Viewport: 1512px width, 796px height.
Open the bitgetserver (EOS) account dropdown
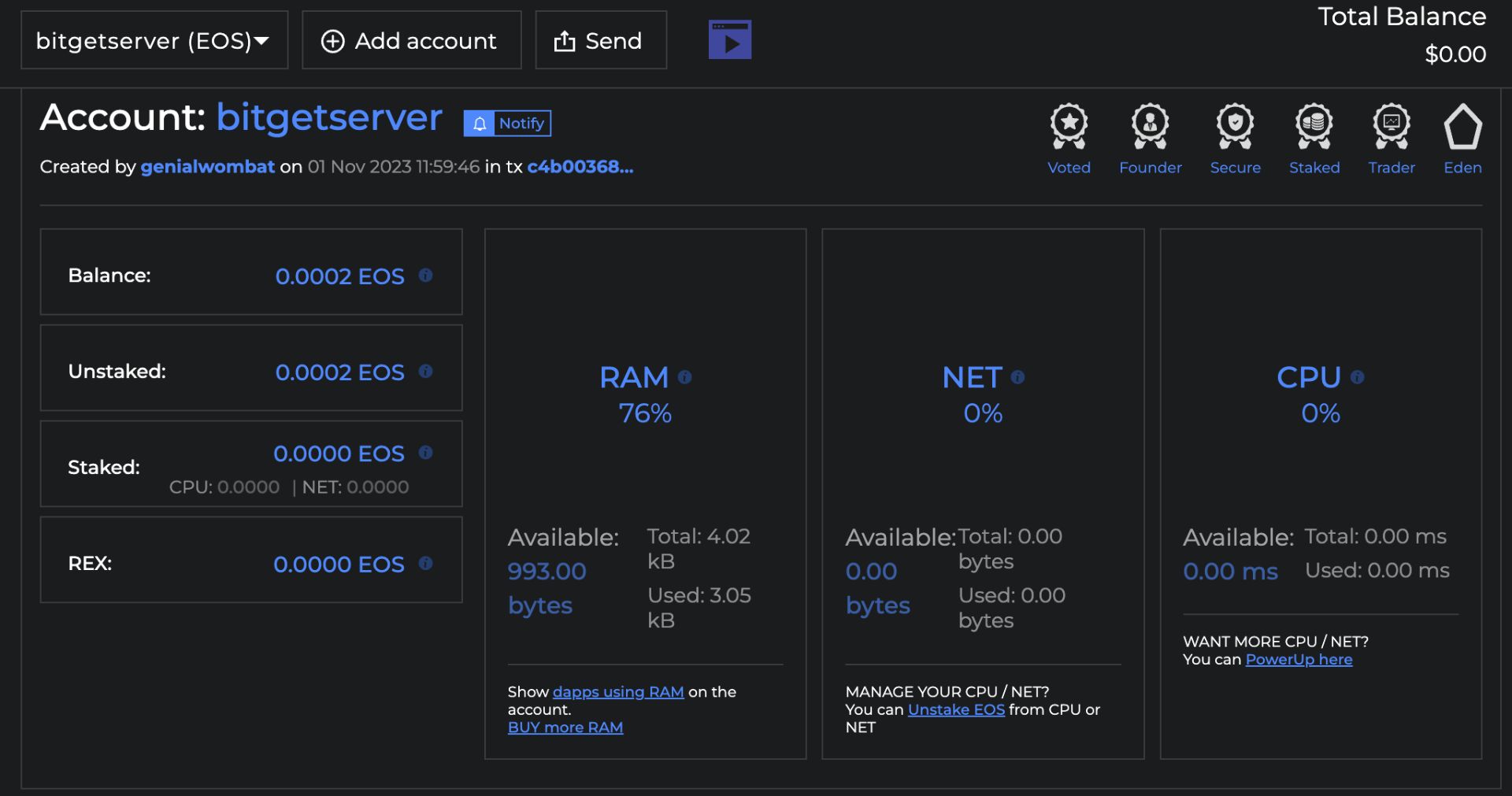(x=154, y=40)
